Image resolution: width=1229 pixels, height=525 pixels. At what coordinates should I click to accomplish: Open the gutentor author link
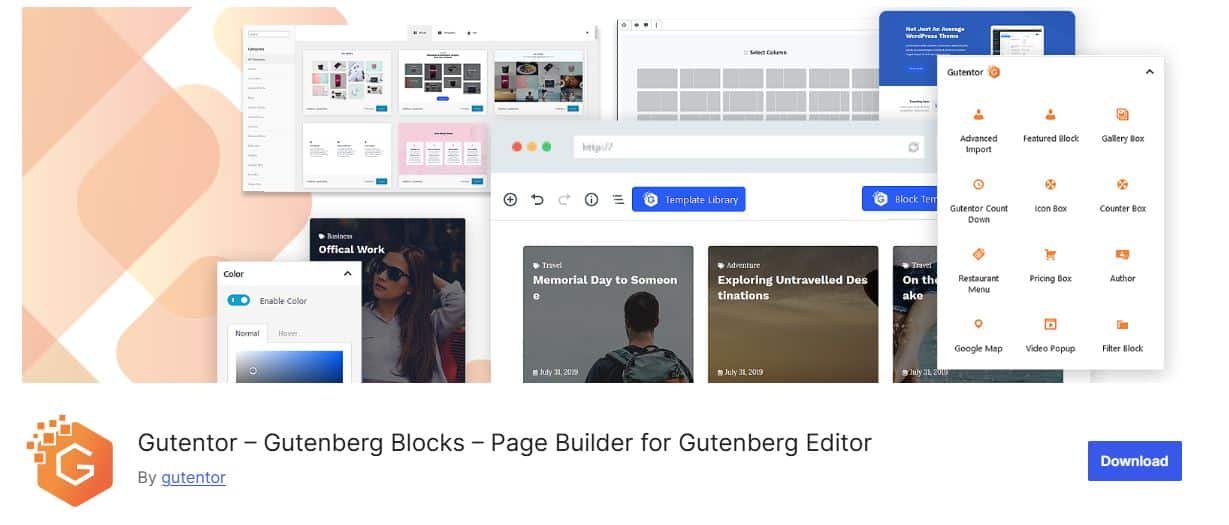pyautogui.click(x=193, y=477)
